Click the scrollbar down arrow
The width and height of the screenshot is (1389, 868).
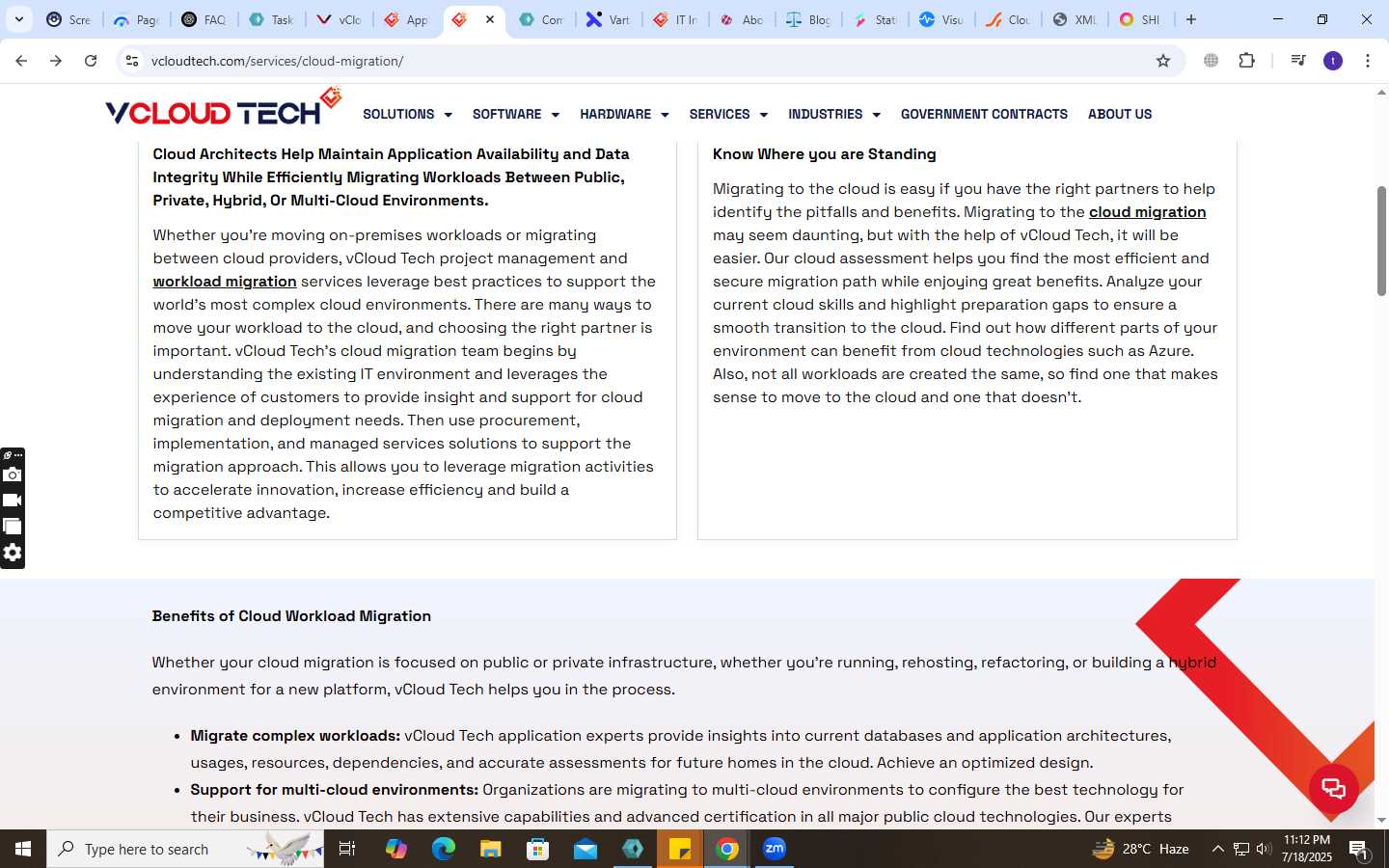click(x=1381, y=821)
